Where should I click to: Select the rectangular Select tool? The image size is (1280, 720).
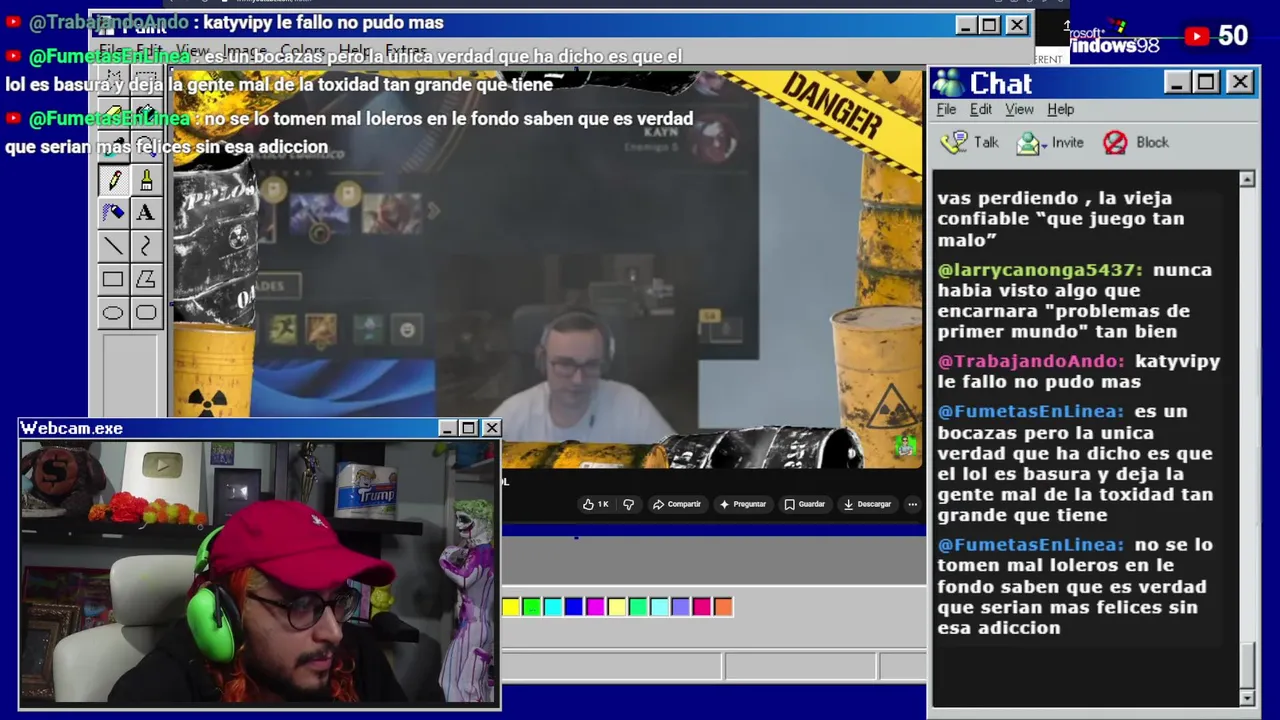pos(146,80)
